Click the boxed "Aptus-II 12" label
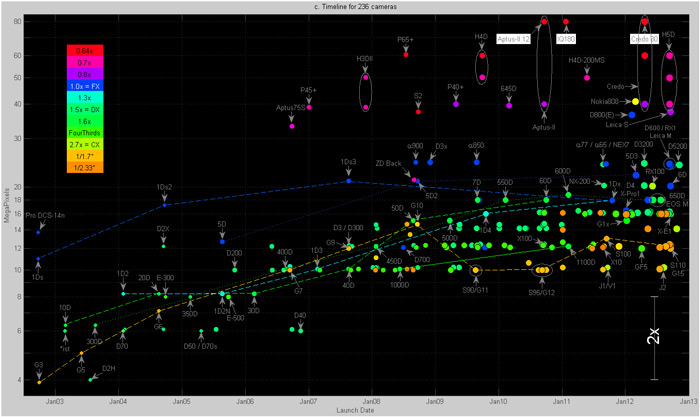The width and height of the screenshot is (700, 417). point(513,39)
